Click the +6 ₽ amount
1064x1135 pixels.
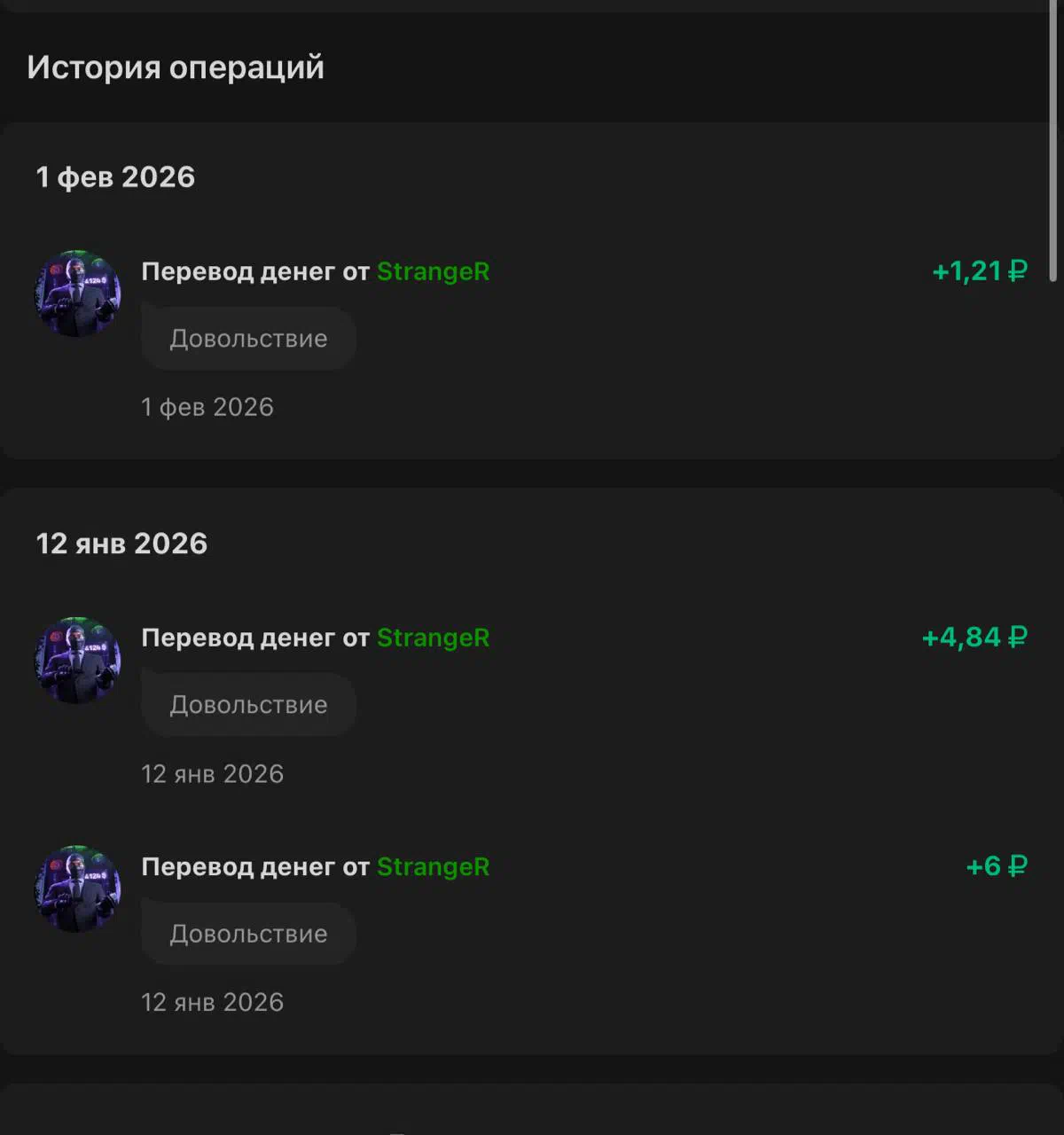point(996,866)
